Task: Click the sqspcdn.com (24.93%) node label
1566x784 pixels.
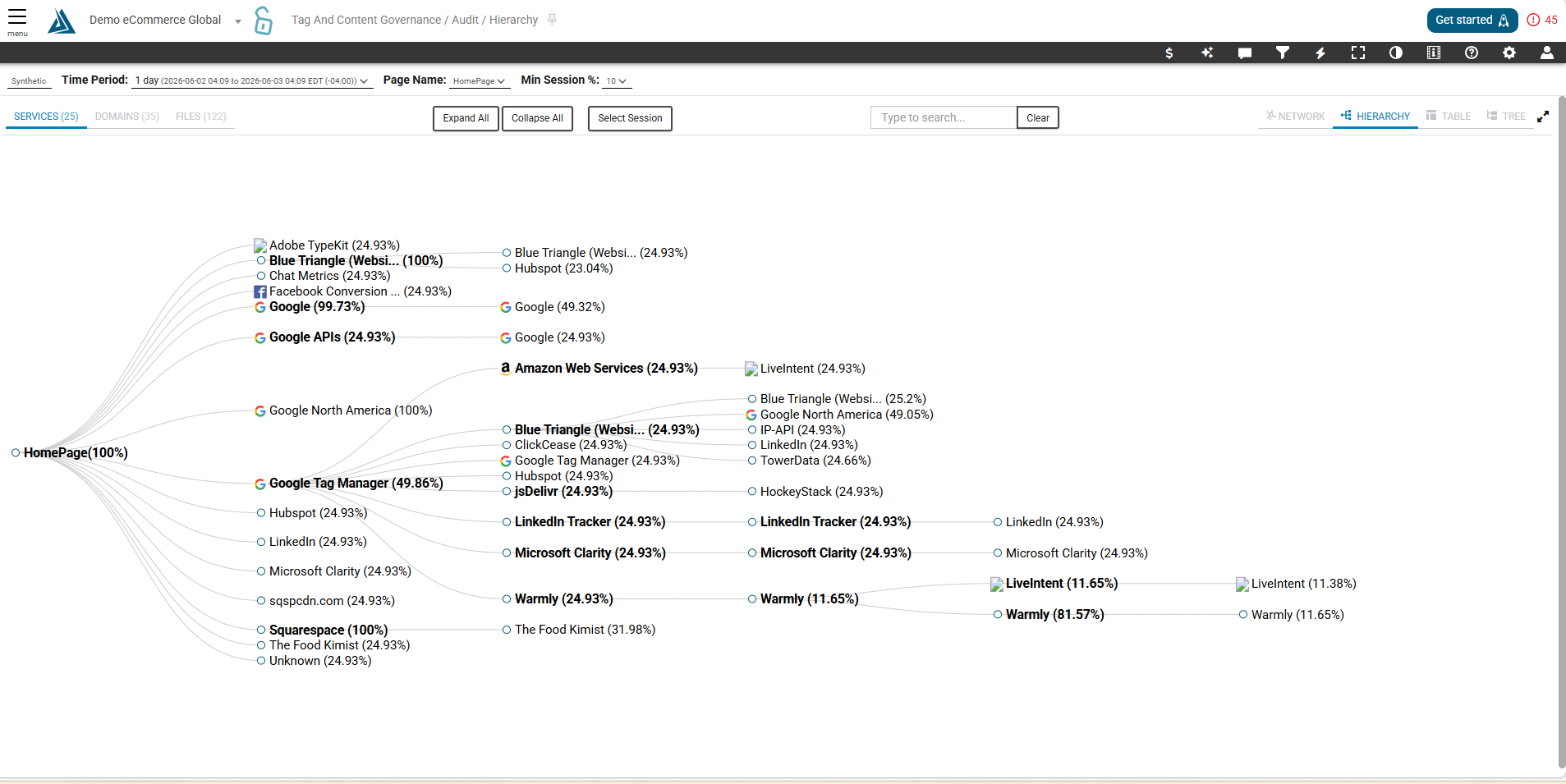Action: click(x=332, y=601)
